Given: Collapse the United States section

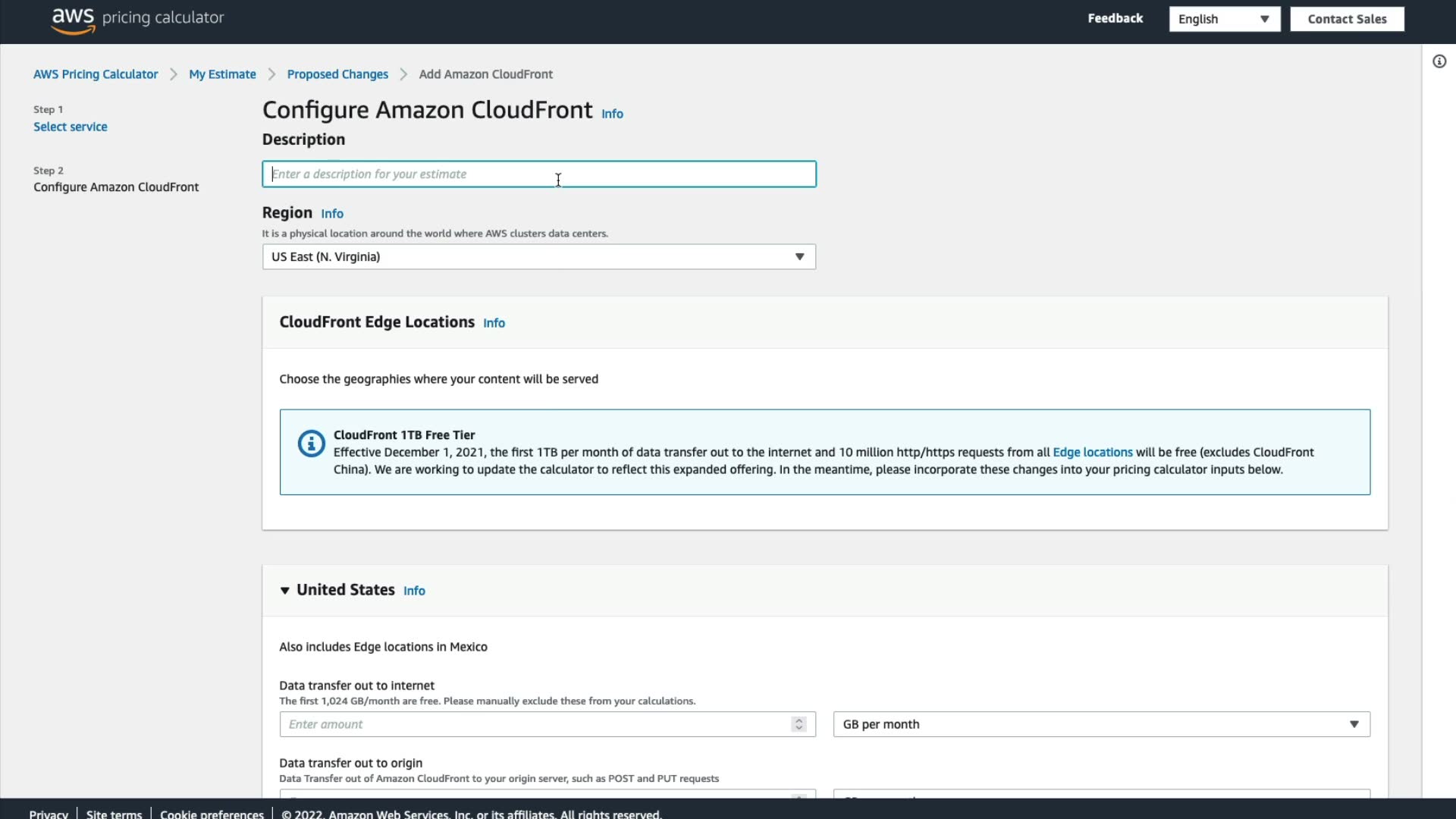Looking at the screenshot, I should coord(285,591).
